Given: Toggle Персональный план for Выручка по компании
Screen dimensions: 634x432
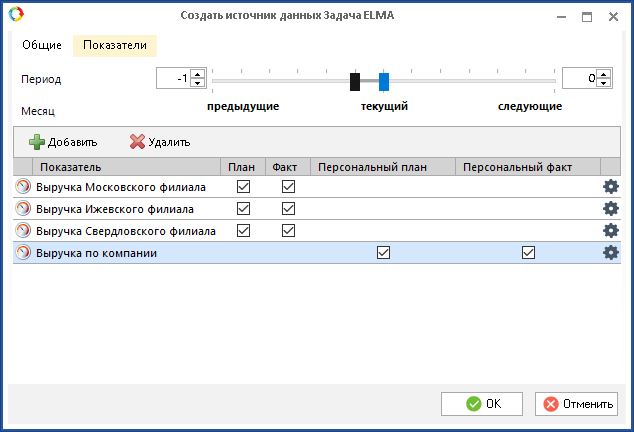Looking at the screenshot, I should [x=383, y=253].
